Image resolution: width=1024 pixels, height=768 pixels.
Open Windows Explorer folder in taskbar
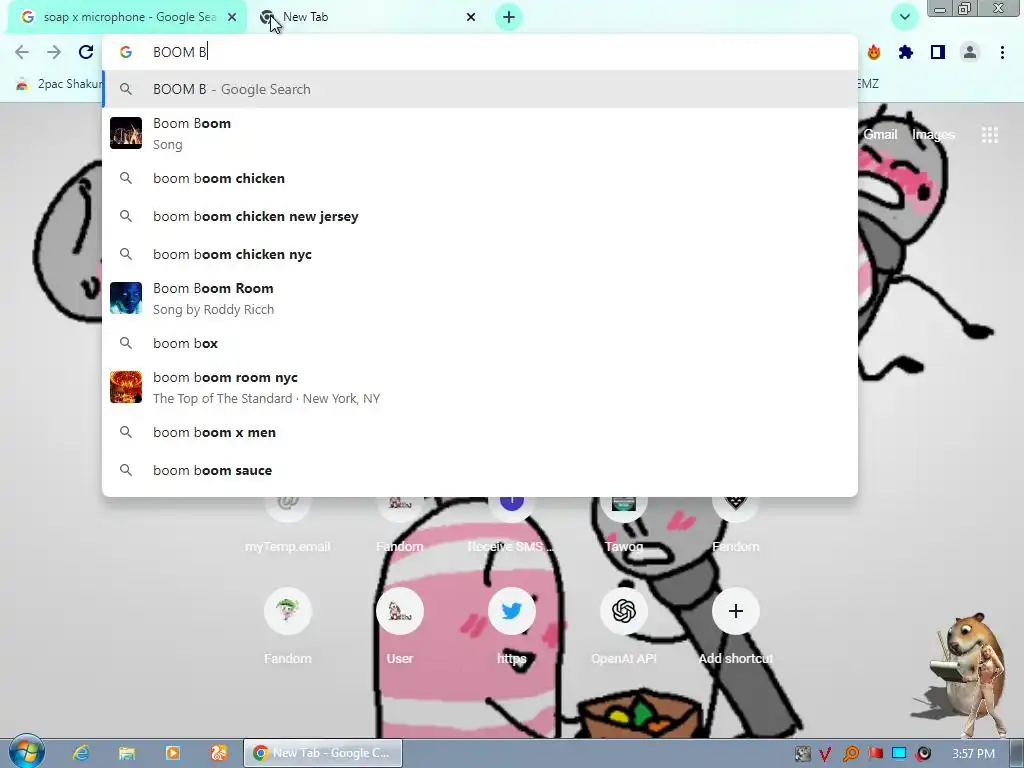point(127,753)
